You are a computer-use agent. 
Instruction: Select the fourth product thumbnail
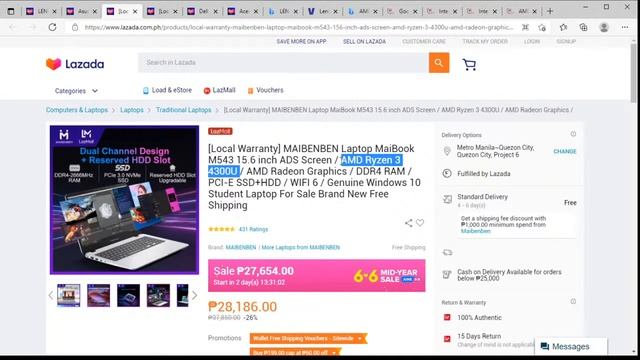click(158, 295)
